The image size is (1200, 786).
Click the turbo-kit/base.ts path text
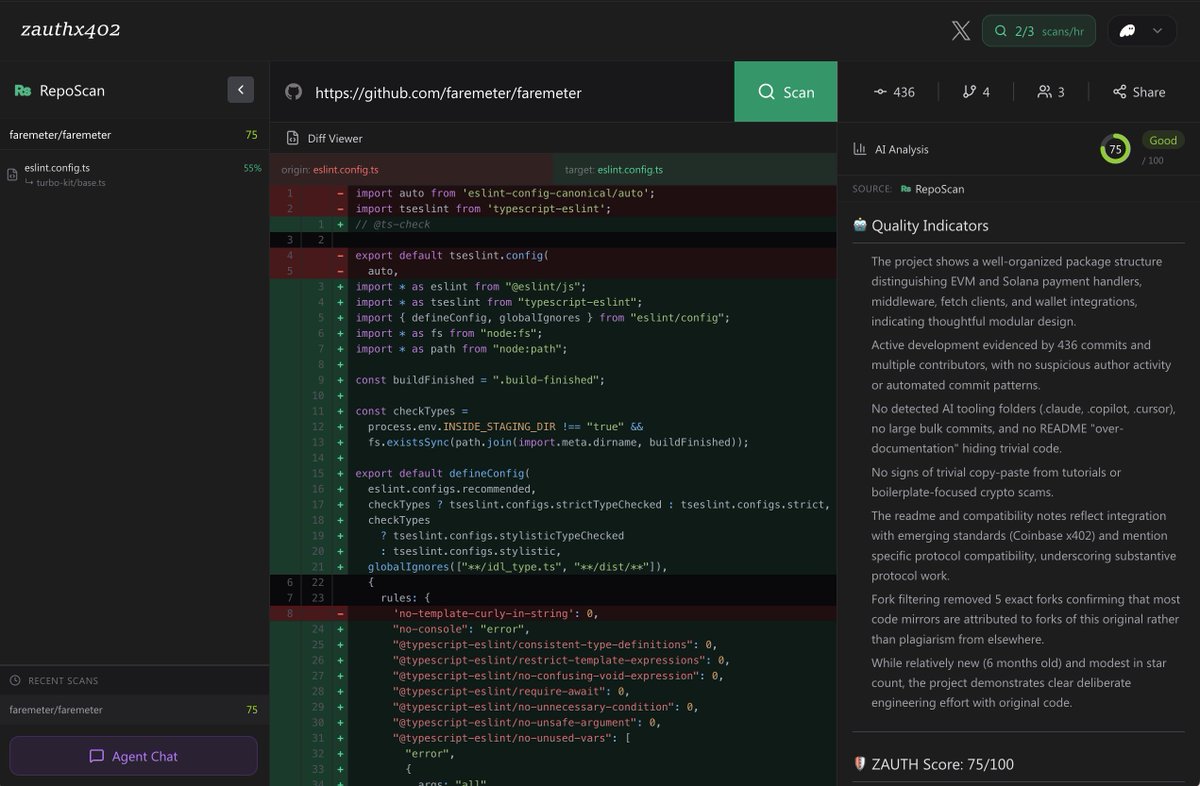click(73, 183)
